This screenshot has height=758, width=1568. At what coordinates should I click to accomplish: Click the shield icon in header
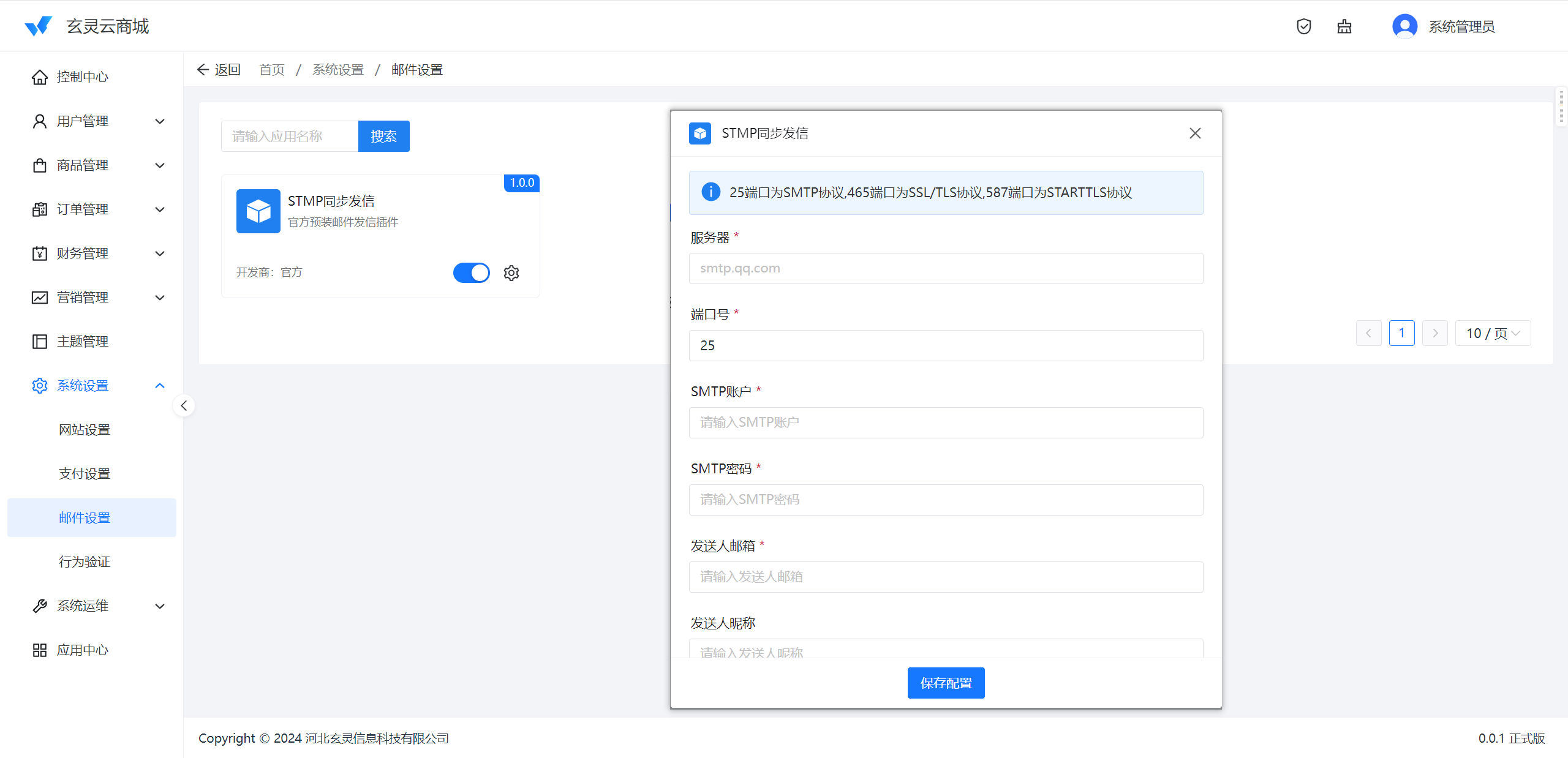pyautogui.click(x=1303, y=26)
